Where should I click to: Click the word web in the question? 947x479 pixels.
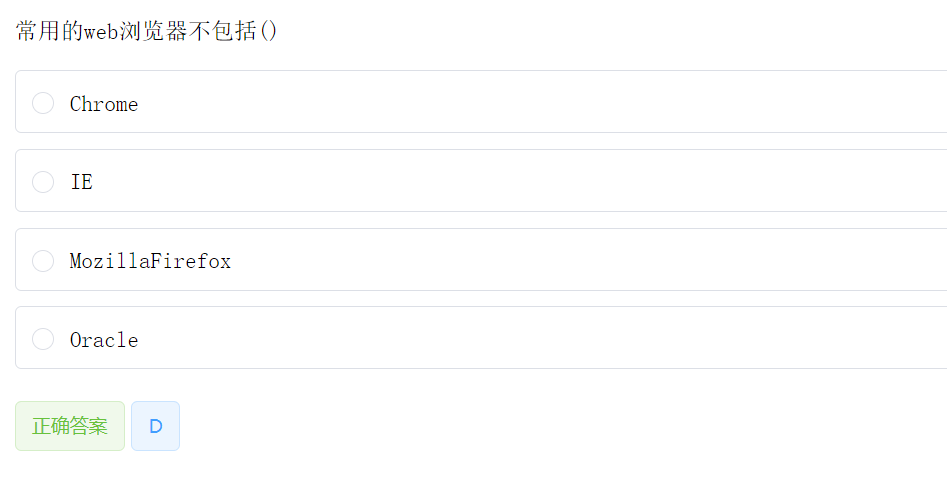100,31
